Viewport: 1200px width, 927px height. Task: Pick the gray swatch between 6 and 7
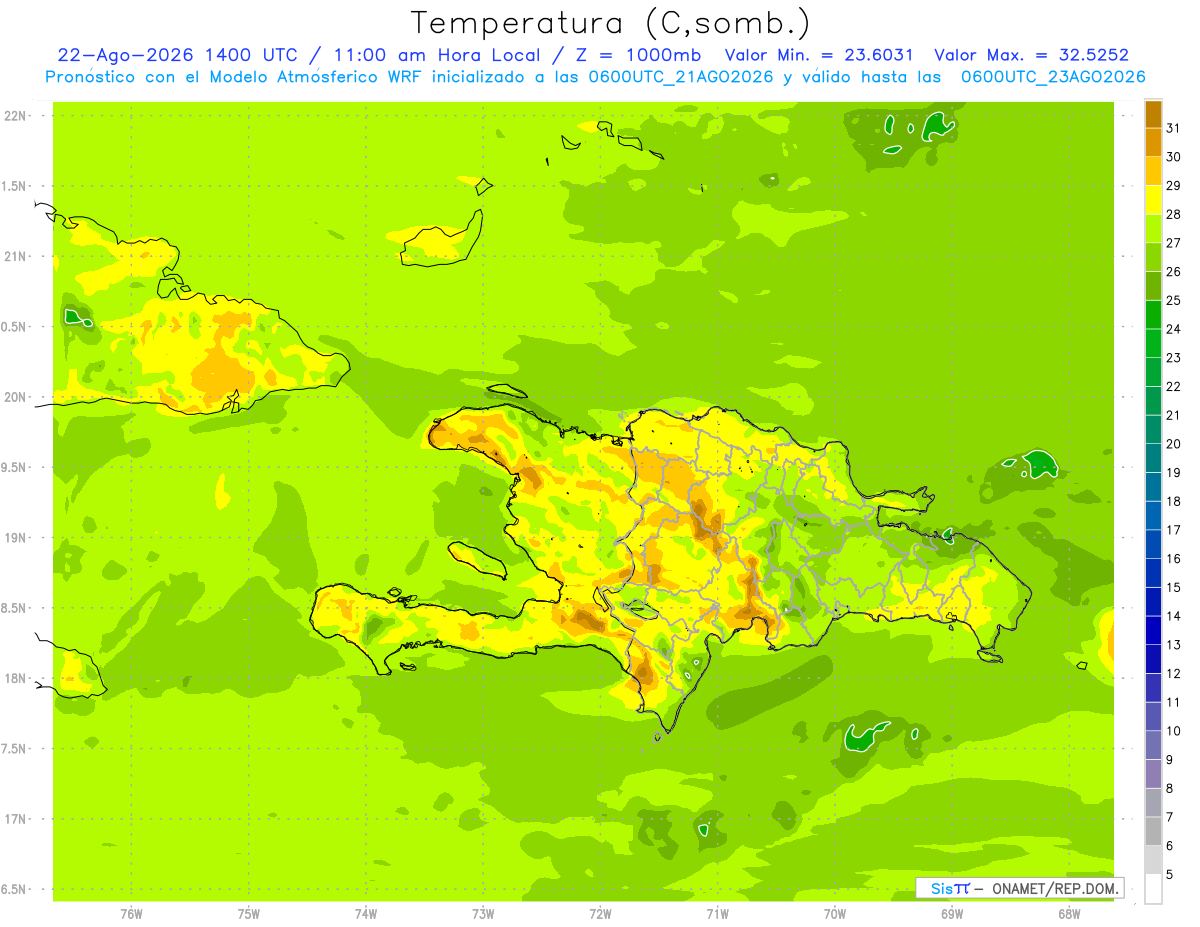click(x=1153, y=831)
